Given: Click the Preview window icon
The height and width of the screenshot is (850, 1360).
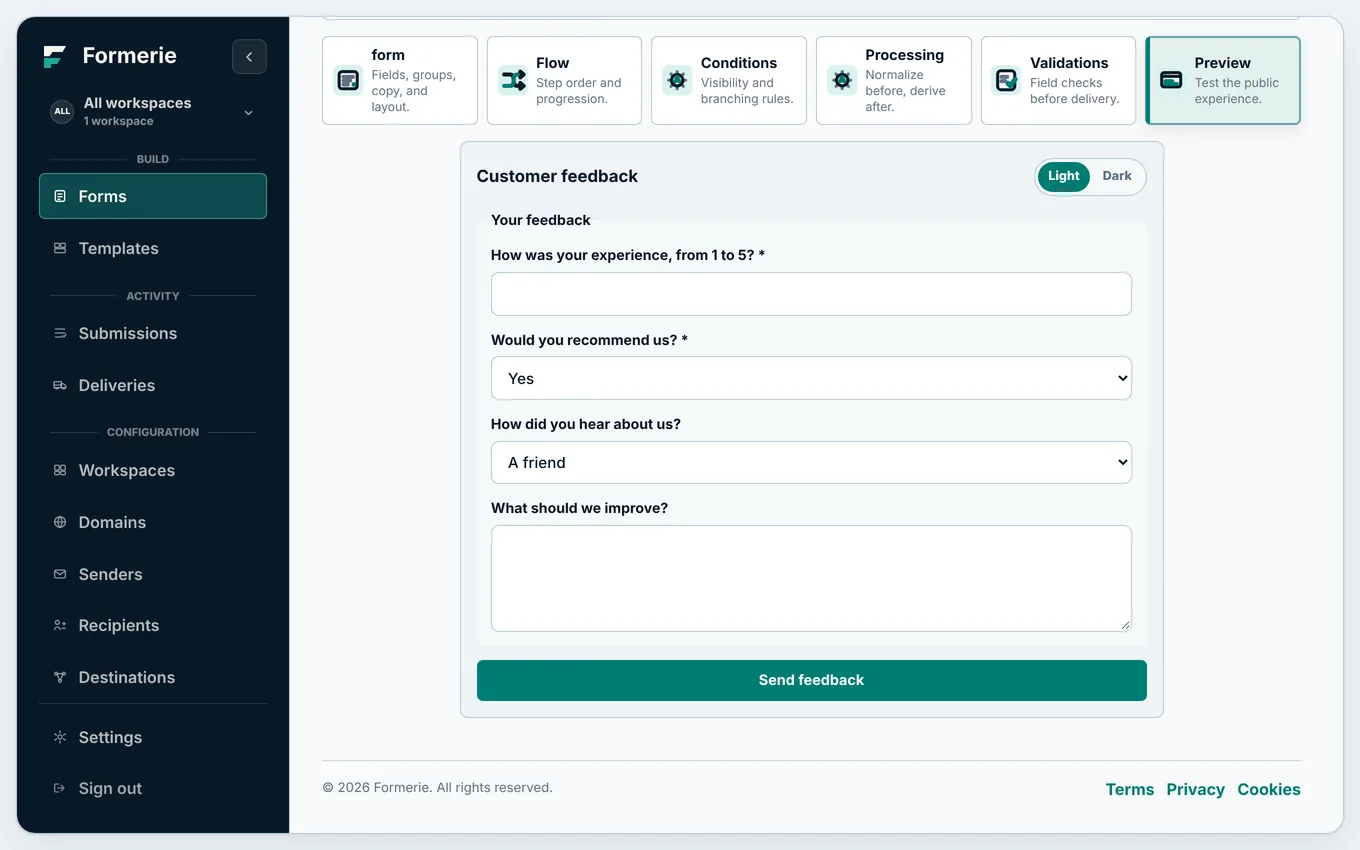Looking at the screenshot, I should [1171, 80].
